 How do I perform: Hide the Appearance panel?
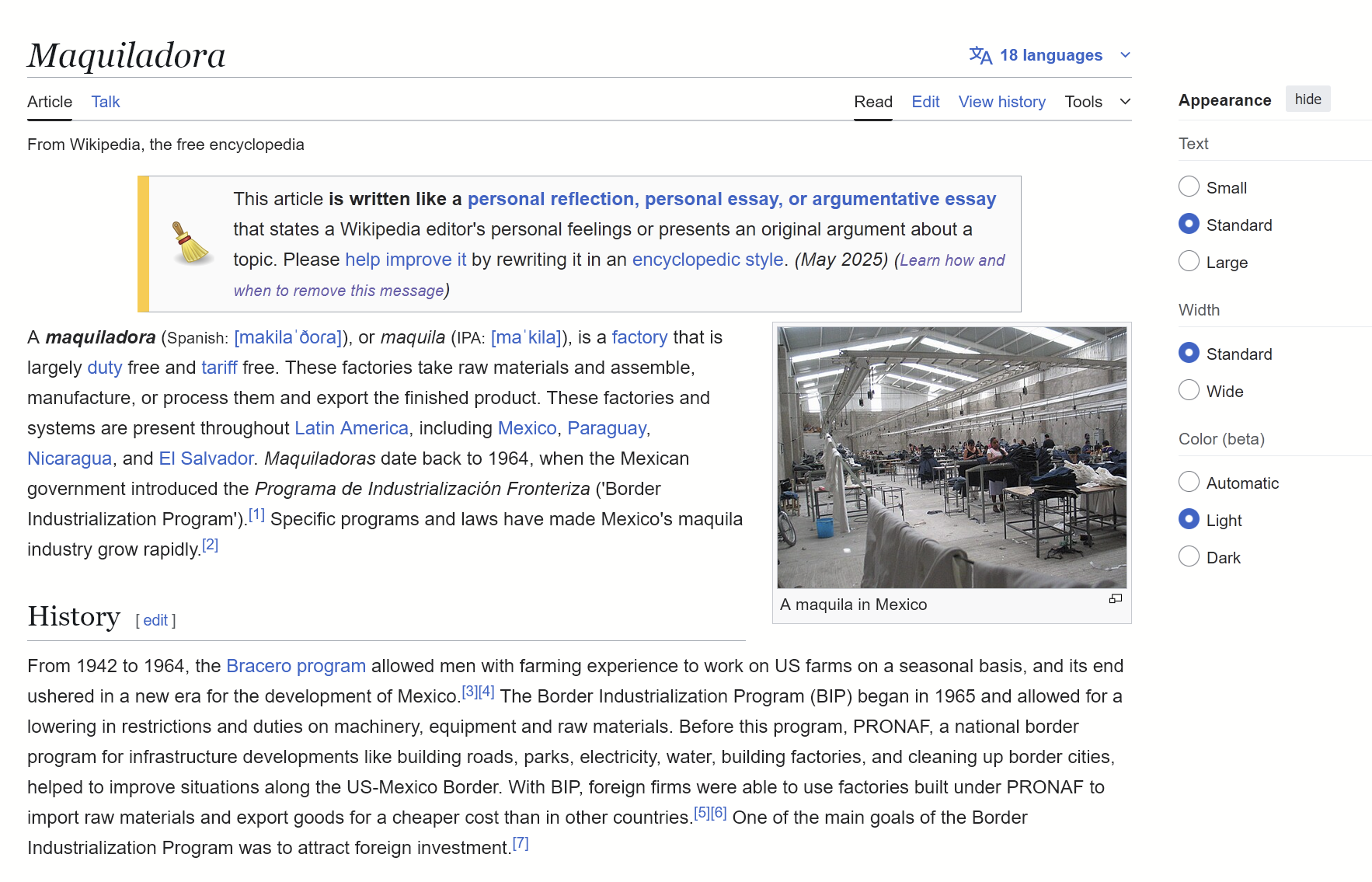pos(1308,99)
